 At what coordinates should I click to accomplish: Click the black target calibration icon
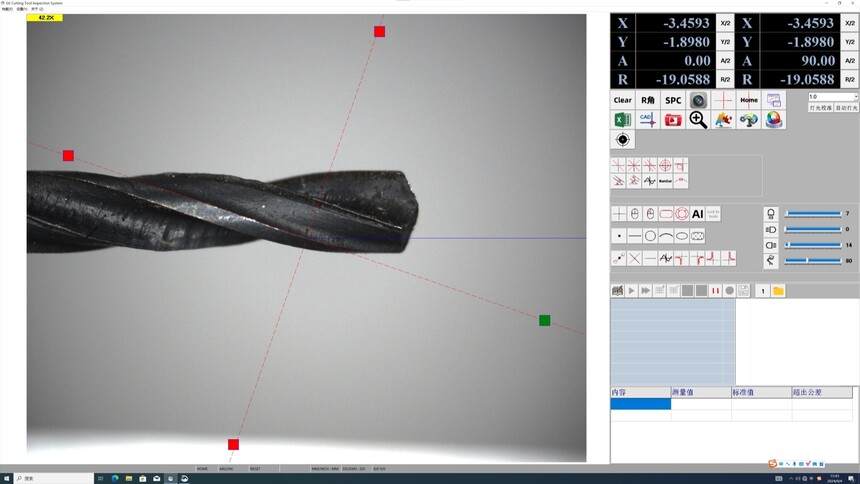[x=623, y=139]
